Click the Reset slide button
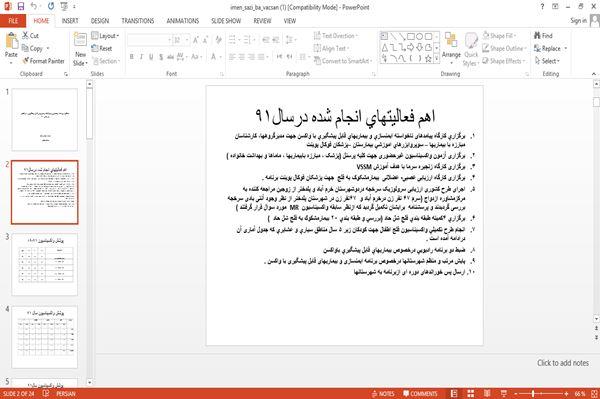600x399 pixels. [102, 48]
